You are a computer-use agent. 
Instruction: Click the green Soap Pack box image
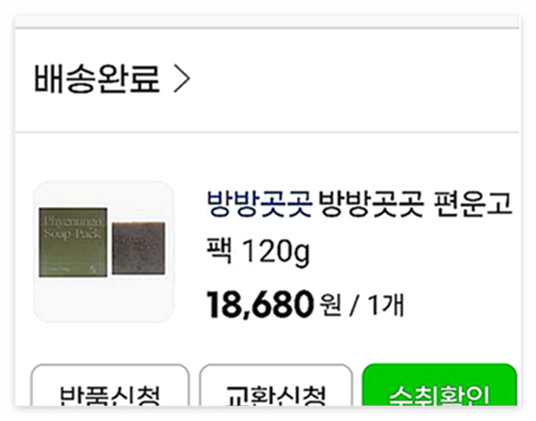[73, 242]
